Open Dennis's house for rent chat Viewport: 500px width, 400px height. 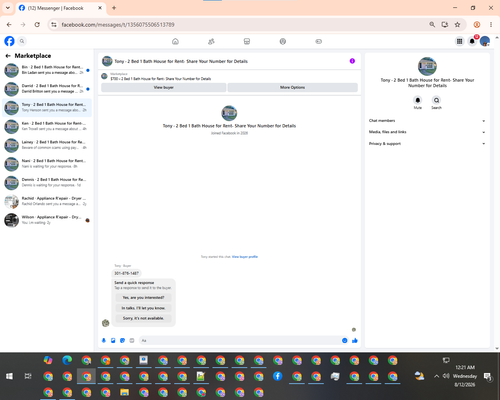[47, 182]
